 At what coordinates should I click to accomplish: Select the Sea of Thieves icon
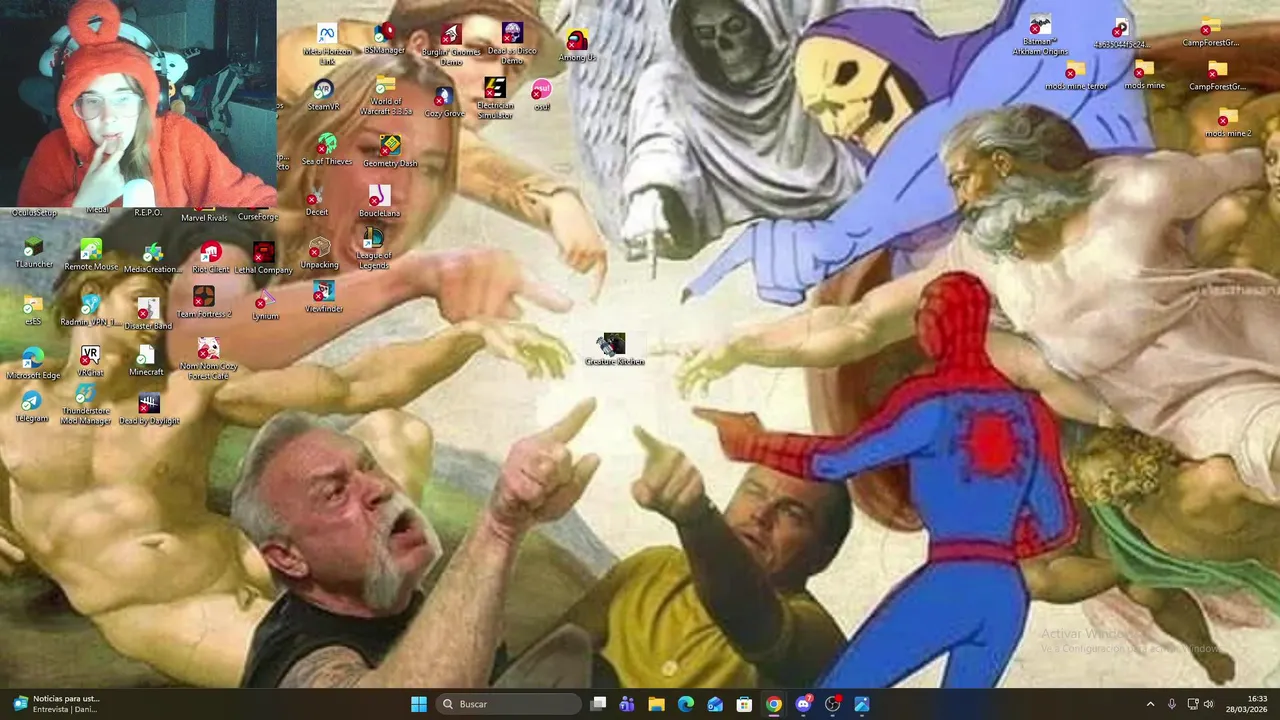tap(327, 150)
